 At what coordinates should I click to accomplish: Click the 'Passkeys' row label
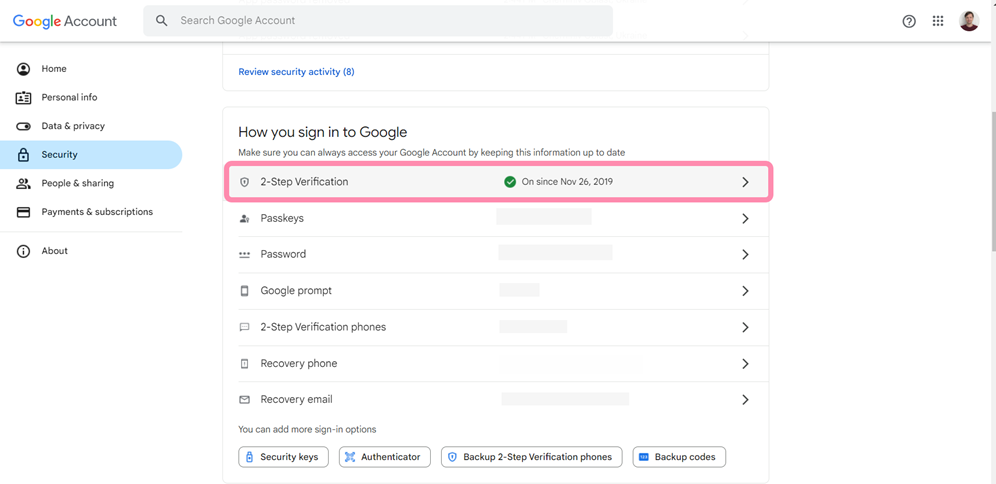(x=282, y=218)
